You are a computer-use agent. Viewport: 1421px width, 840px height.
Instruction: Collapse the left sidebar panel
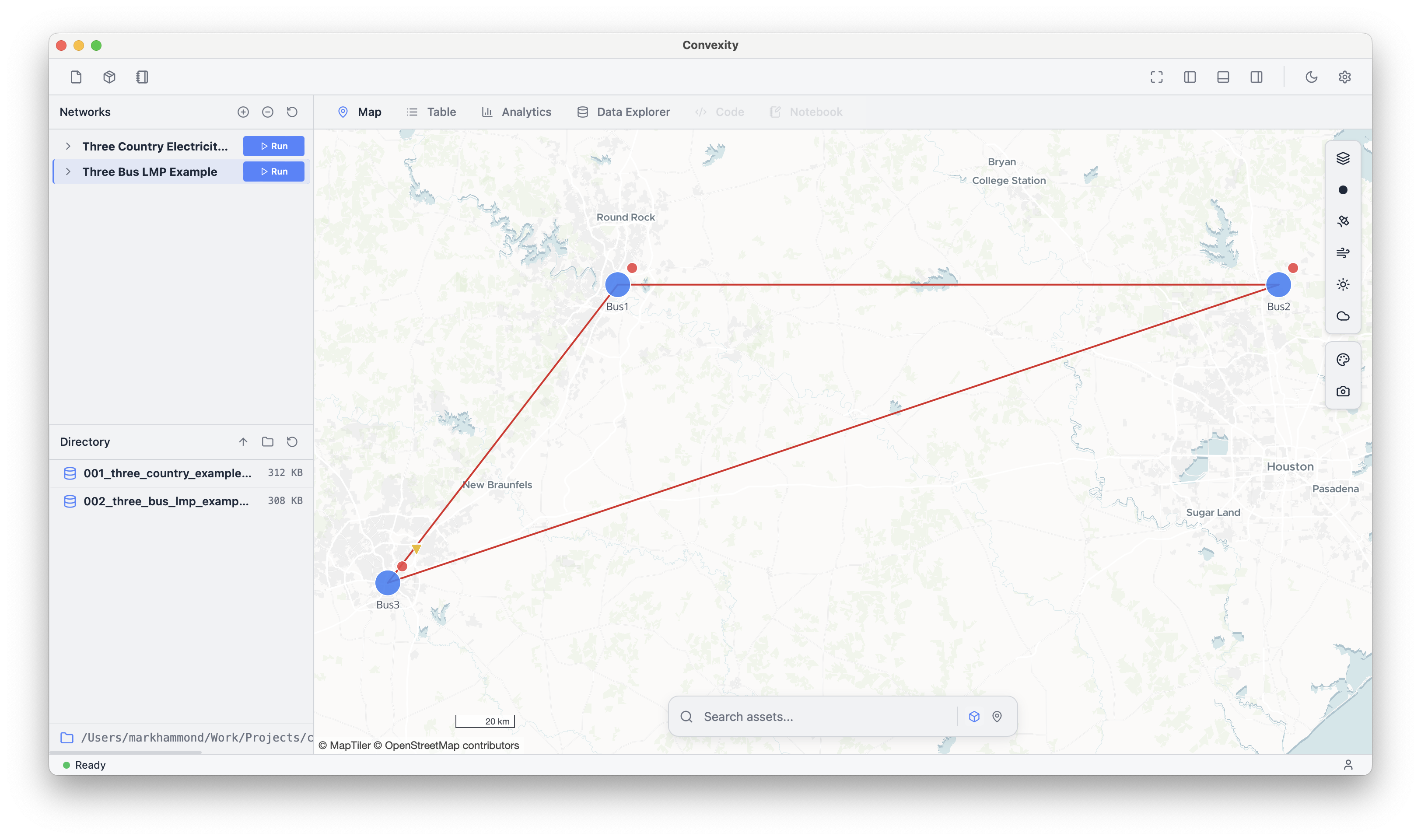click(x=1190, y=77)
